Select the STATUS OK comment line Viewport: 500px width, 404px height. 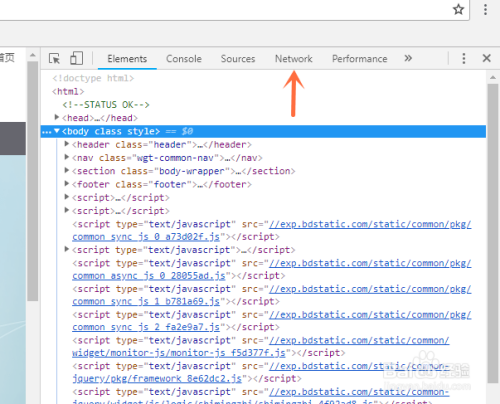tap(106, 105)
